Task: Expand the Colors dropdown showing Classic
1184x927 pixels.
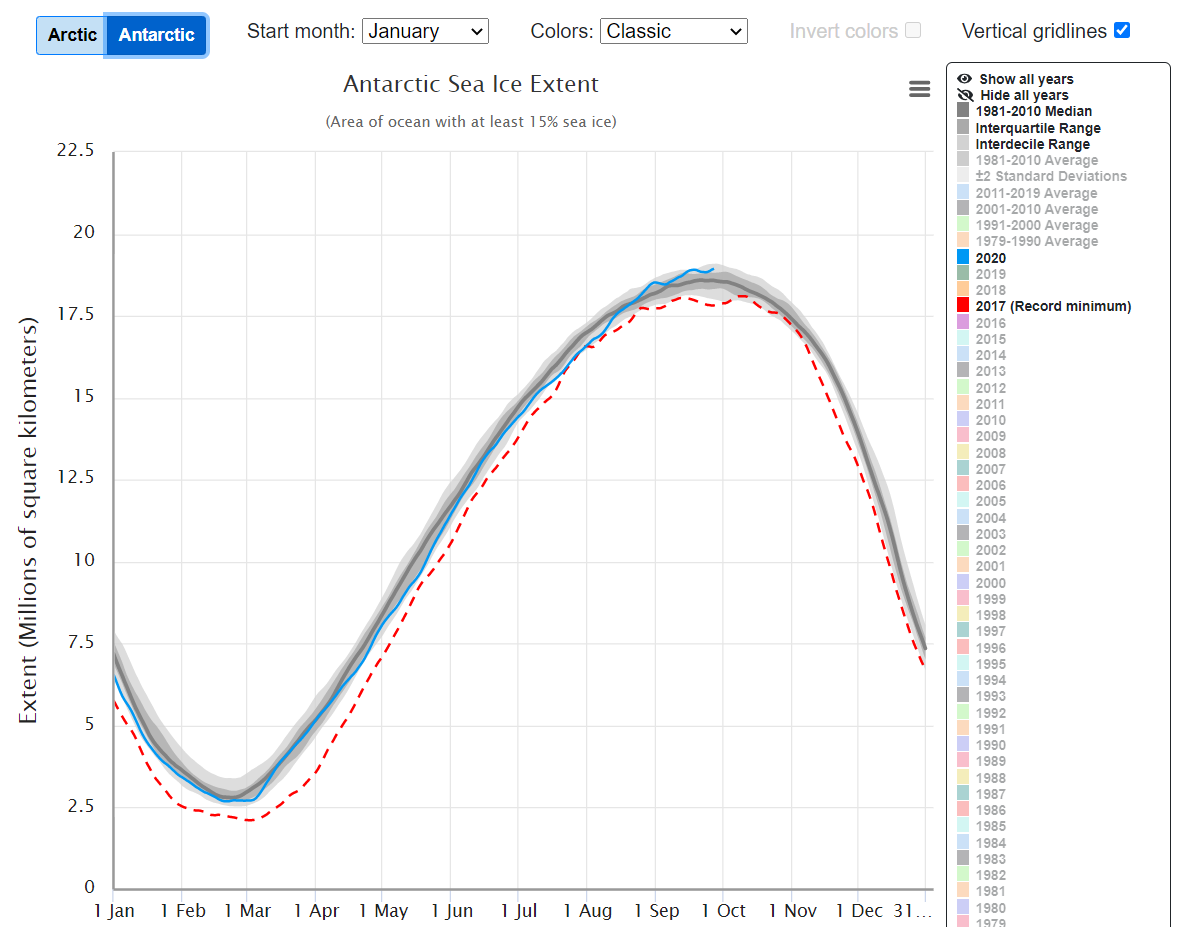Action: (x=673, y=31)
